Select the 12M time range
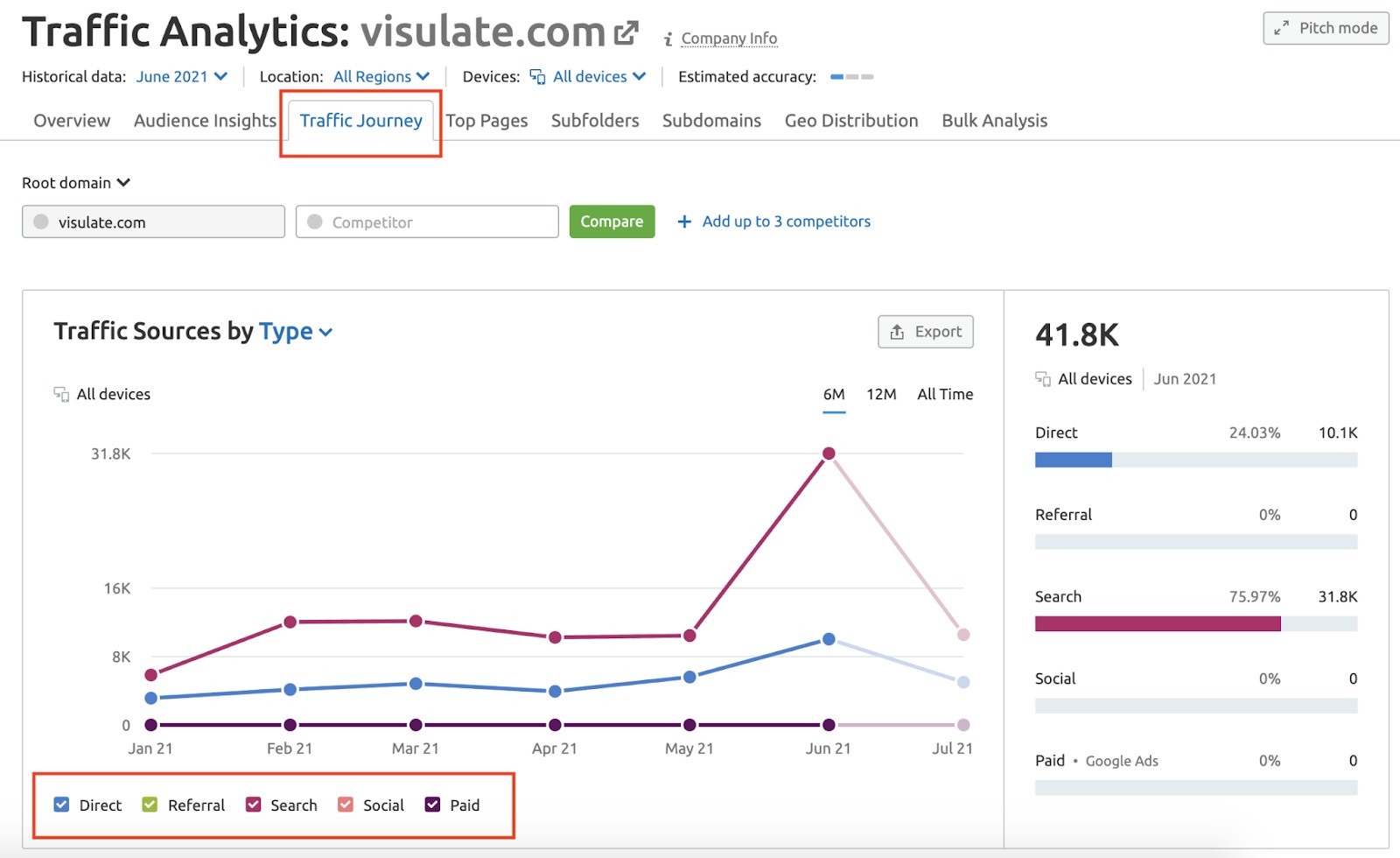This screenshot has height=858, width=1400. coord(881,395)
